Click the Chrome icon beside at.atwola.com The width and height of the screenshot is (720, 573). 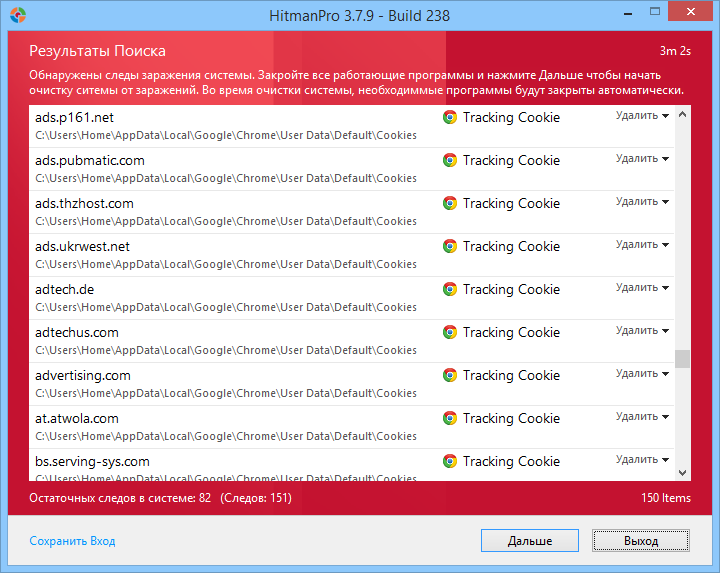450,418
